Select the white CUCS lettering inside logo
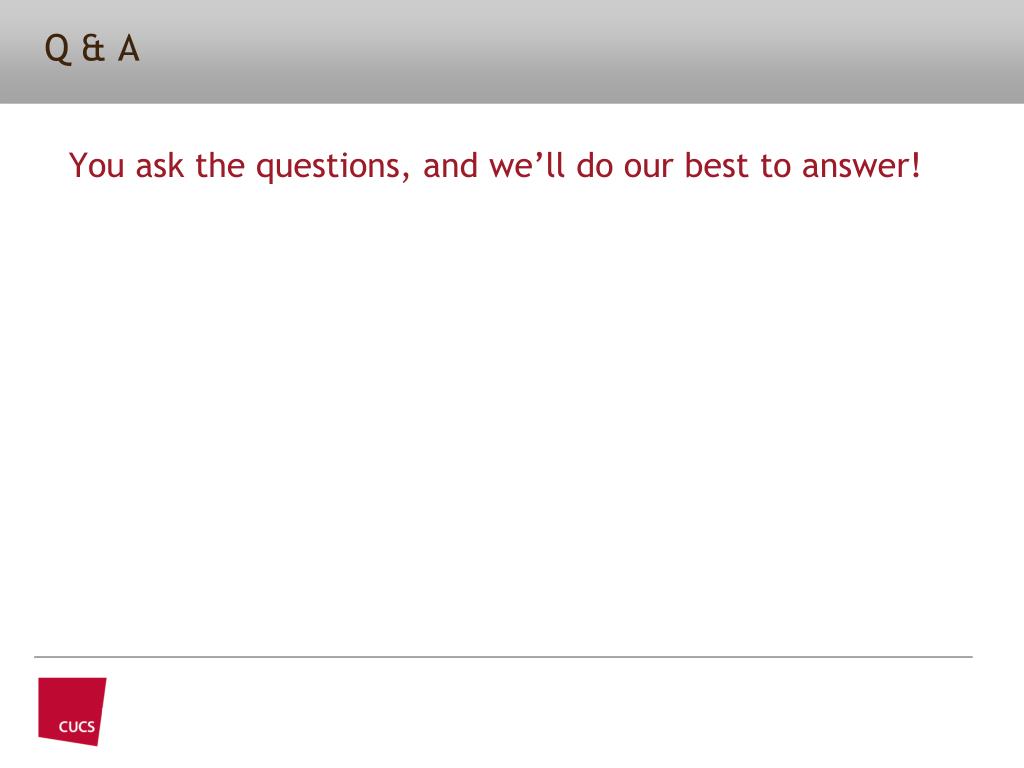Screen dimensions: 1024x768 pos(76,726)
